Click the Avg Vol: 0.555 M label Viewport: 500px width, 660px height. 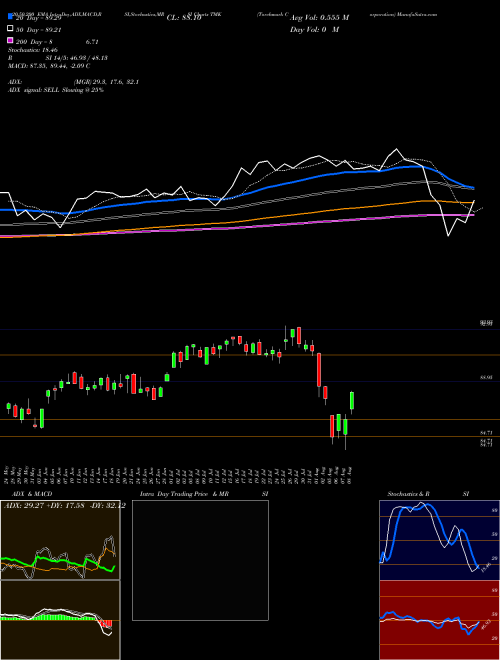point(319,18)
